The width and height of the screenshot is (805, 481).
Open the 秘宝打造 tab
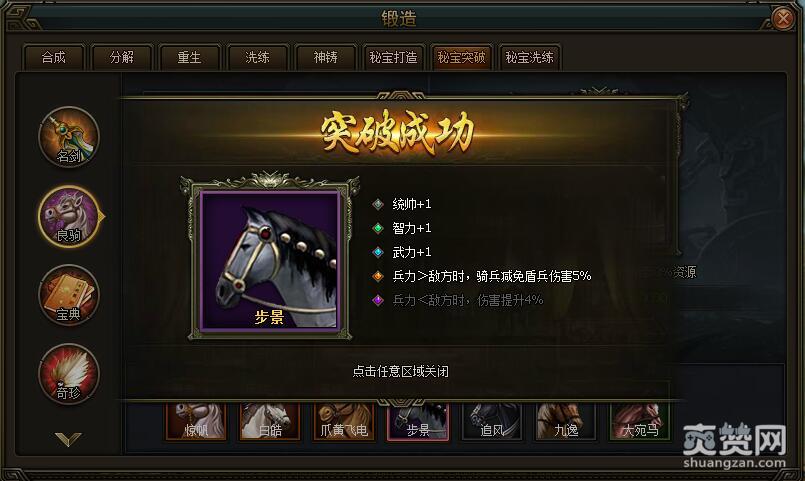coord(393,57)
